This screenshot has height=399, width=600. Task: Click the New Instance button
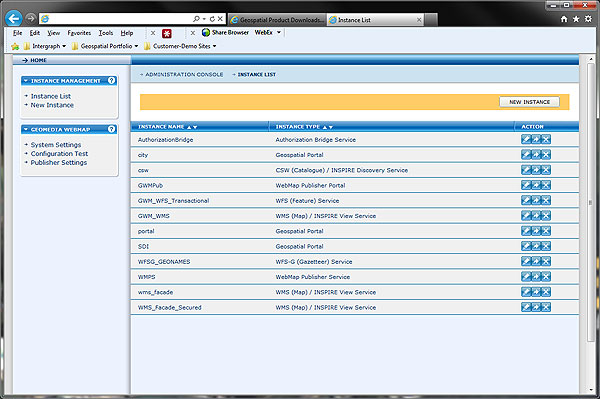(x=529, y=102)
